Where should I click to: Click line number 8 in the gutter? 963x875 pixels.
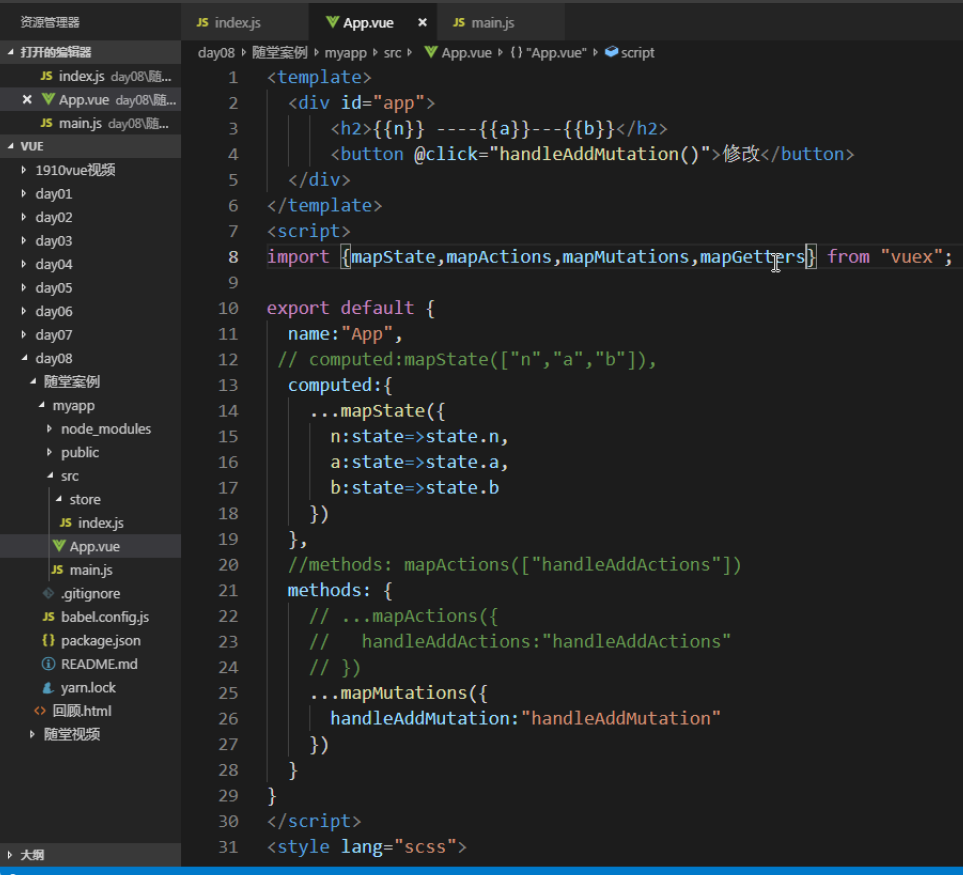233,257
